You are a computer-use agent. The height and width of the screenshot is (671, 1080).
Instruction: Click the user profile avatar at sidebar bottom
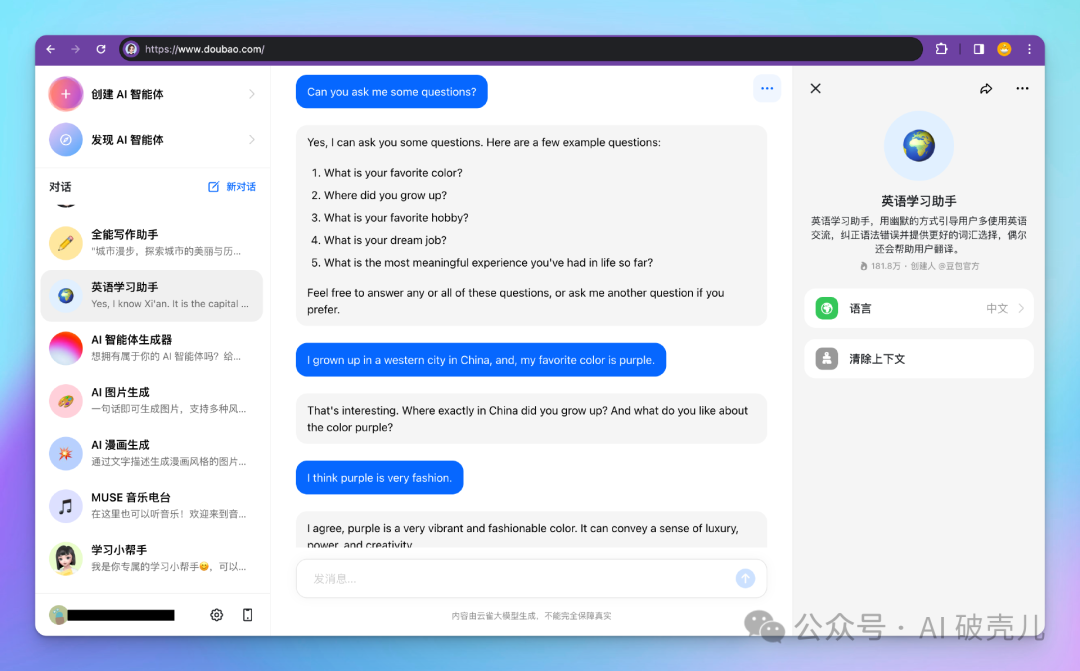click(x=59, y=615)
